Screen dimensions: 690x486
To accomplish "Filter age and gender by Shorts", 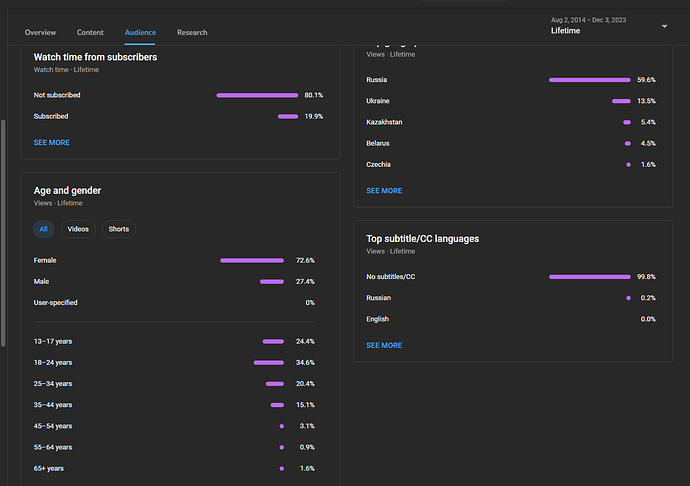I will tap(118, 229).
